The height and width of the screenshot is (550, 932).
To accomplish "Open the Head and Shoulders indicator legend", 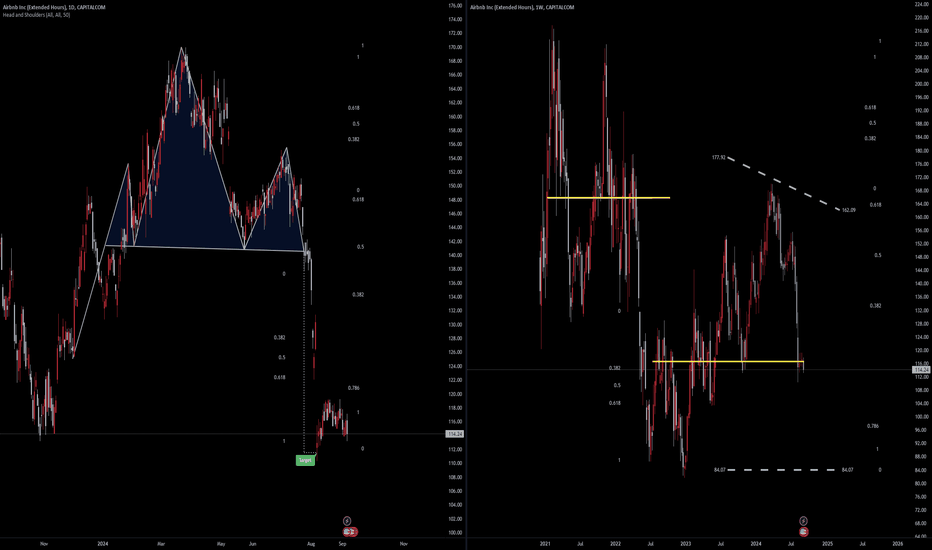I will click(x=36, y=15).
